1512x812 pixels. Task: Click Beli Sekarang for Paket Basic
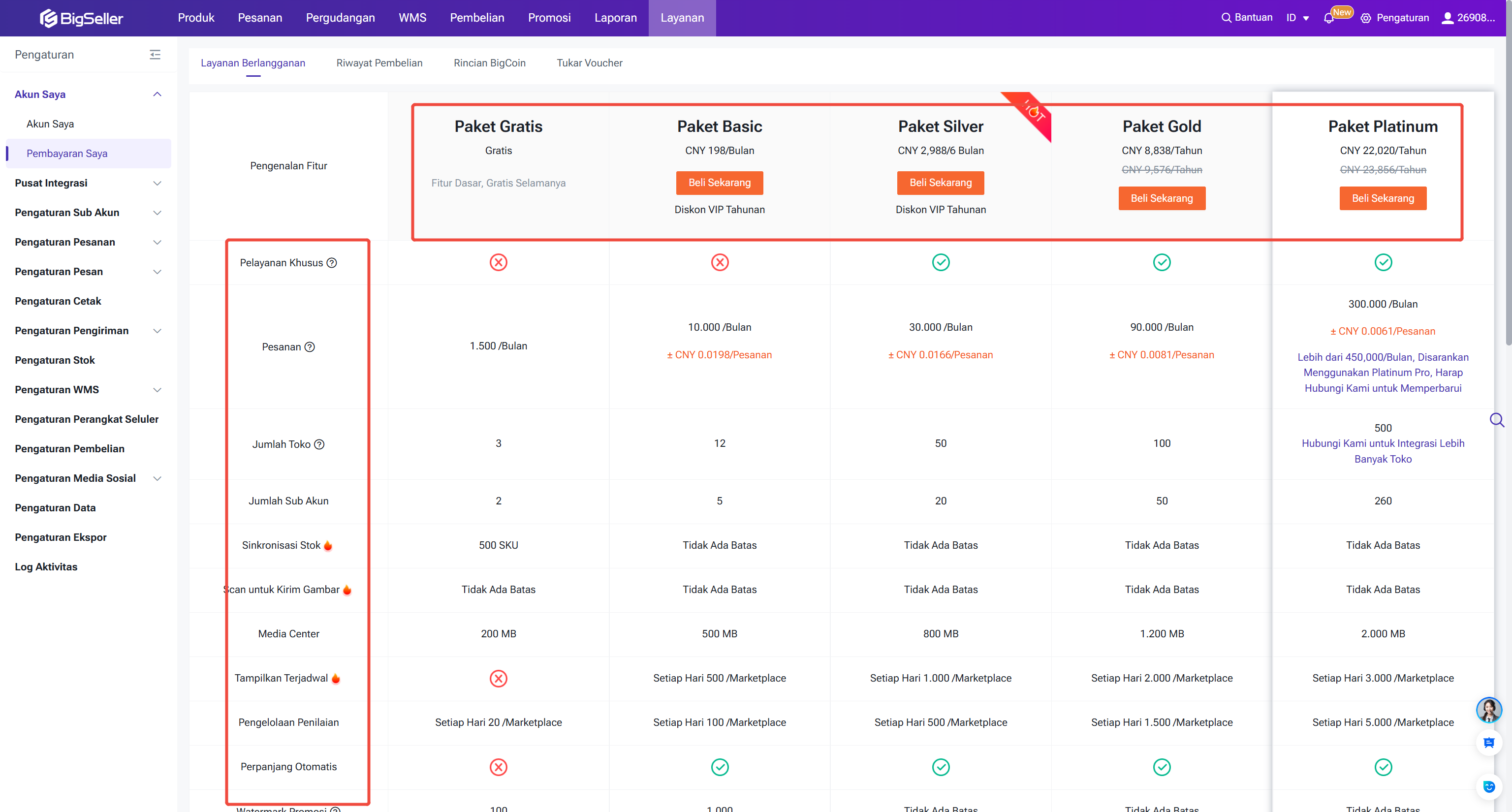tap(719, 183)
